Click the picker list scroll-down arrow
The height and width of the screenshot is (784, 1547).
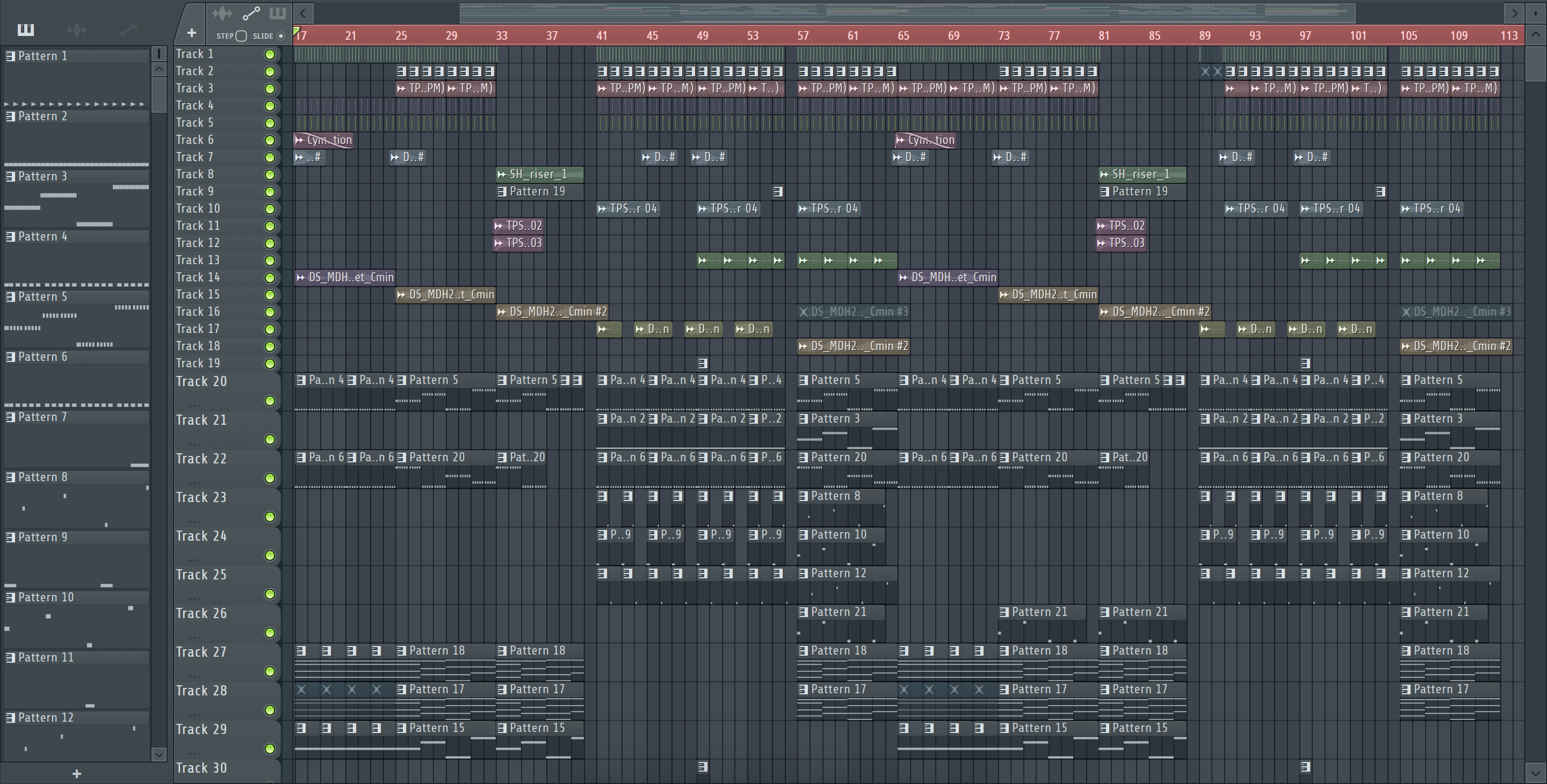pyautogui.click(x=158, y=754)
